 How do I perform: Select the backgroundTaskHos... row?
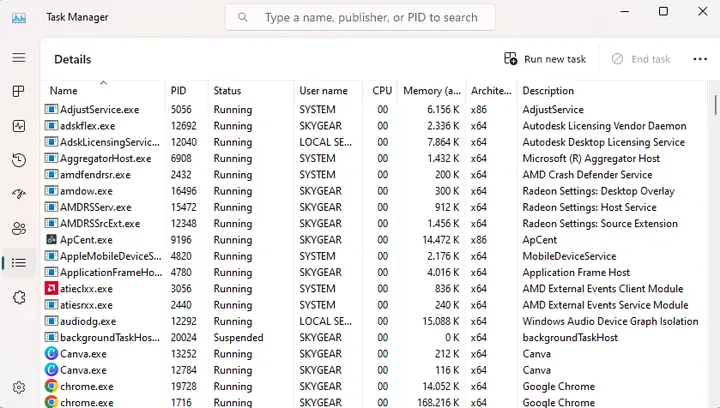[x=374, y=338]
